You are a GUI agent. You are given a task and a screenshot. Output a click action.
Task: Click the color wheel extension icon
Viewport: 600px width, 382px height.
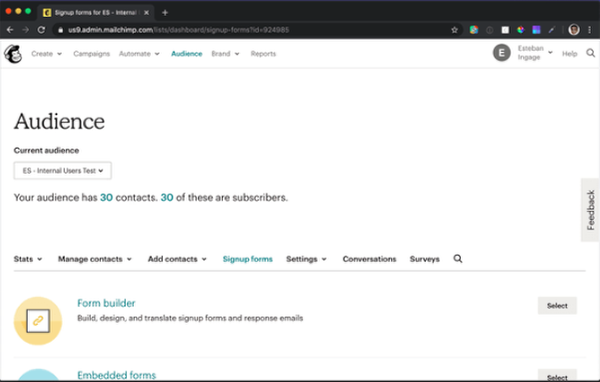(x=521, y=30)
